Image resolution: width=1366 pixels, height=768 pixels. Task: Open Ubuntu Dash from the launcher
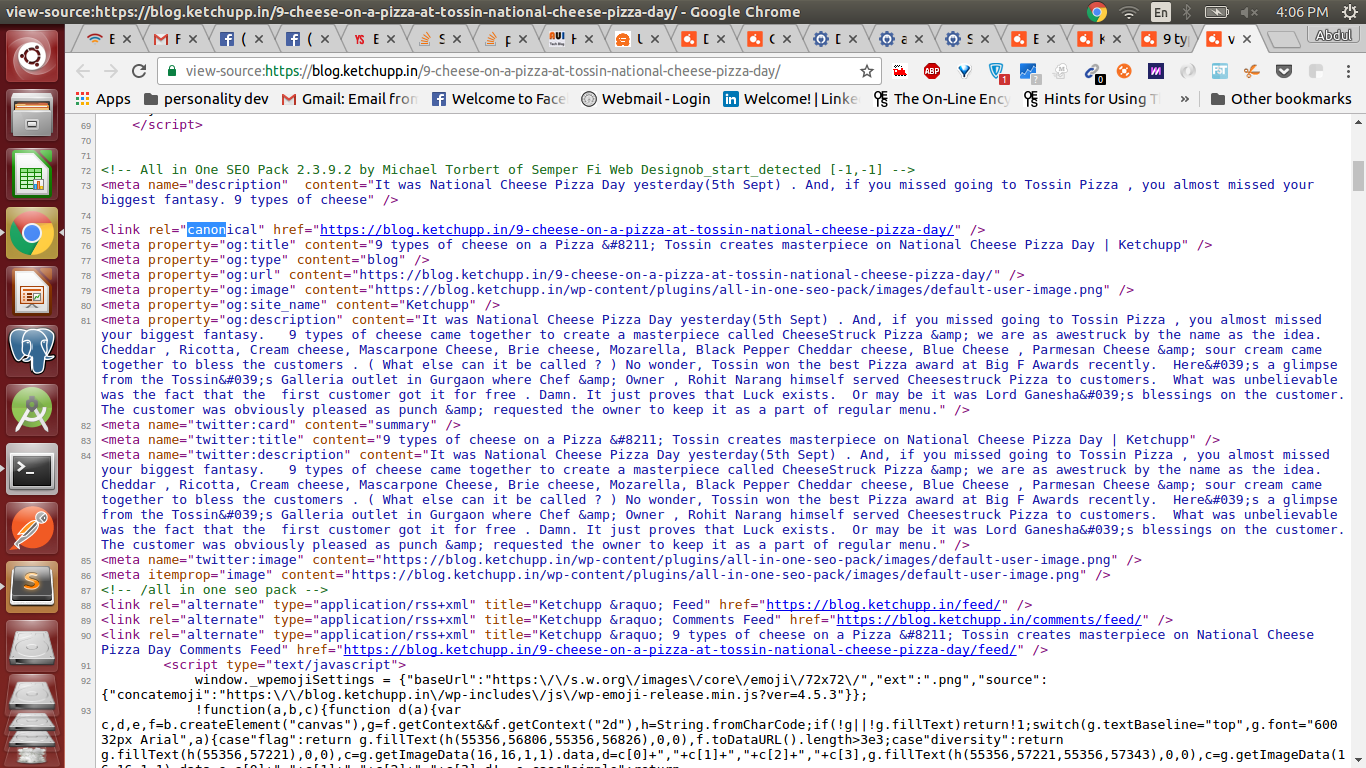point(32,55)
